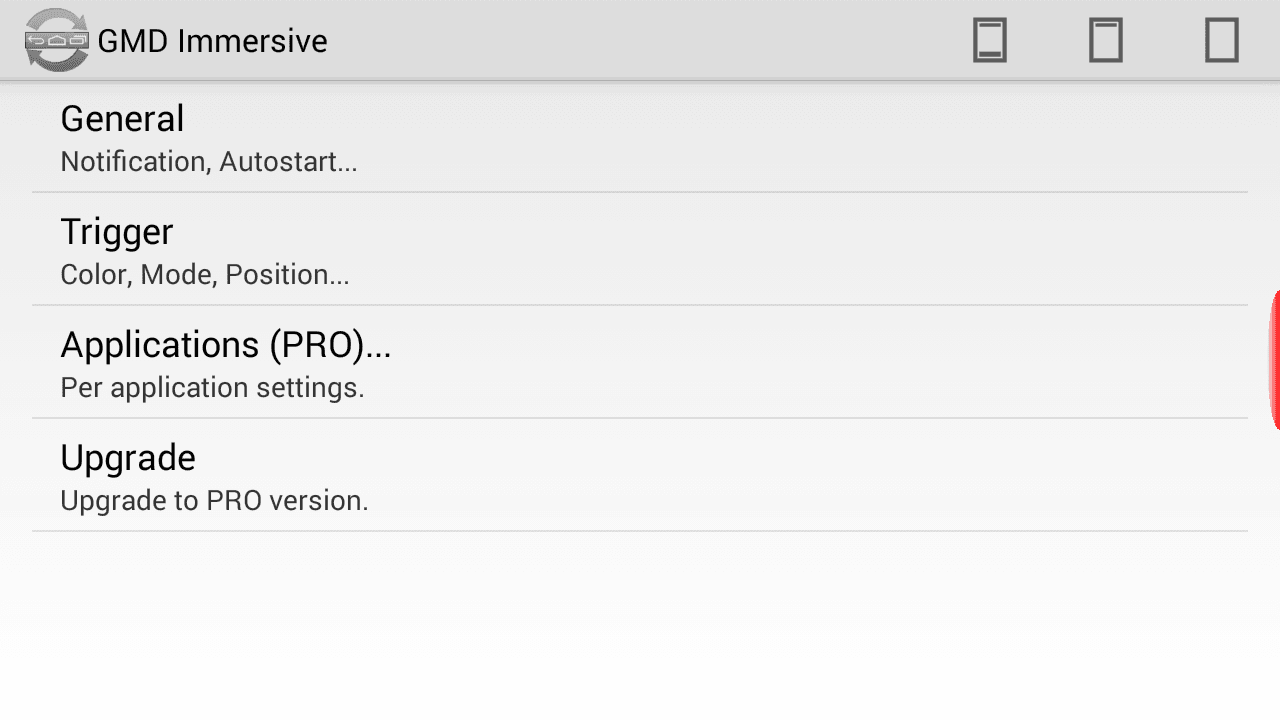Tap the red trigger bar on right edge
This screenshot has width=1280, height=720.
[1275, 360]
